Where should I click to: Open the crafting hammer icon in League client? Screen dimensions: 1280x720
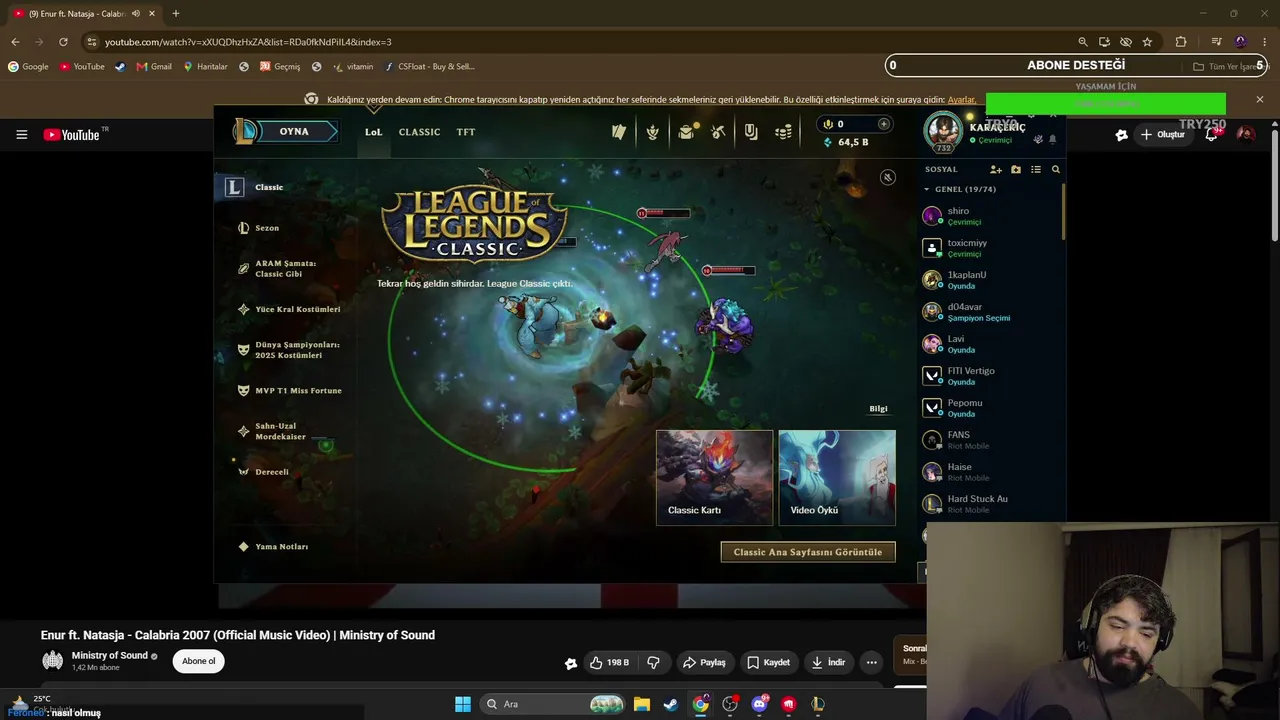[718, 132]
